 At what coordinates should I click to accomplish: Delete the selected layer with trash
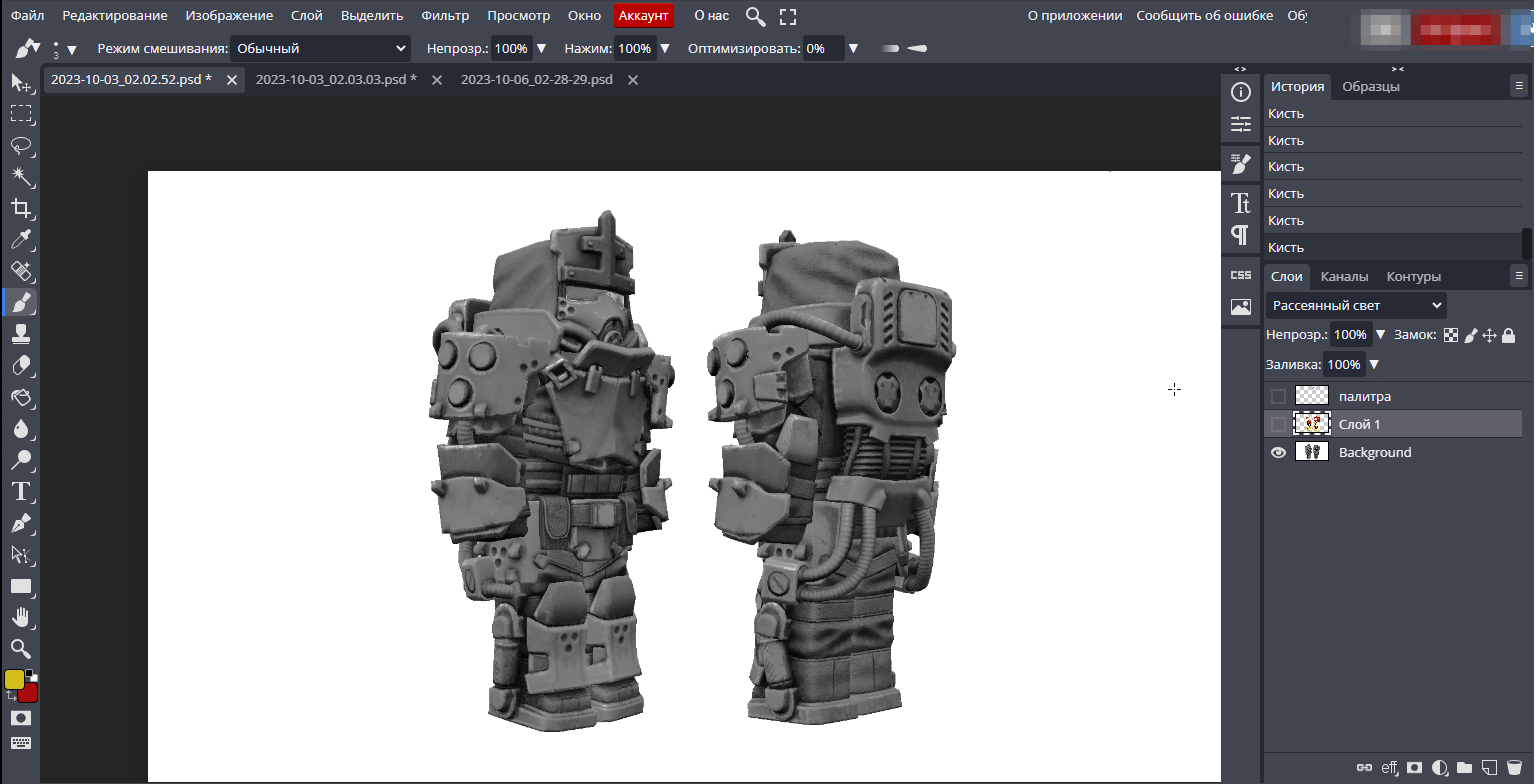pos(1514,768)
